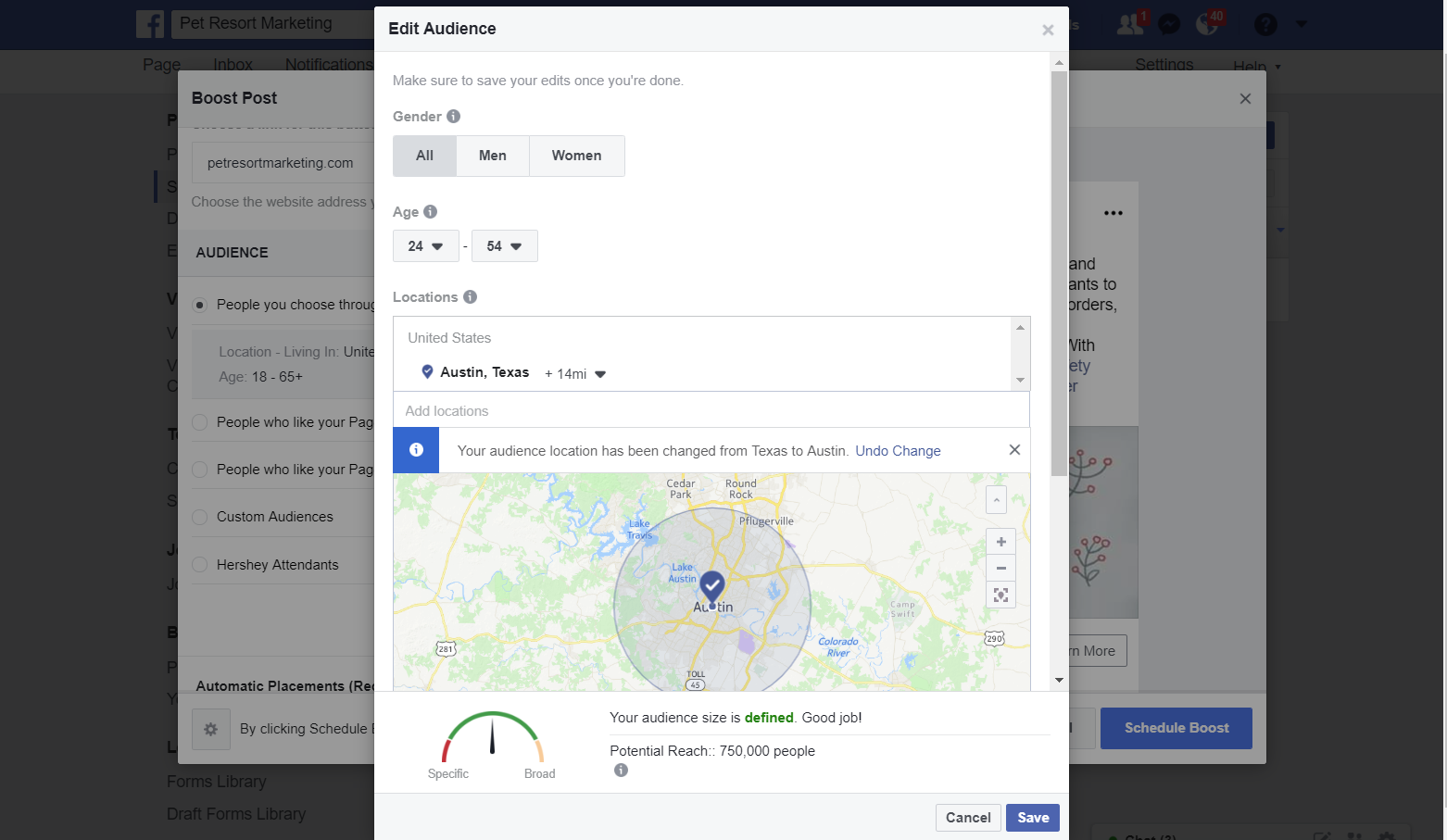Open the Settings tab
The height and width of the screenshot is (840, 1447).
[1164, 65]
